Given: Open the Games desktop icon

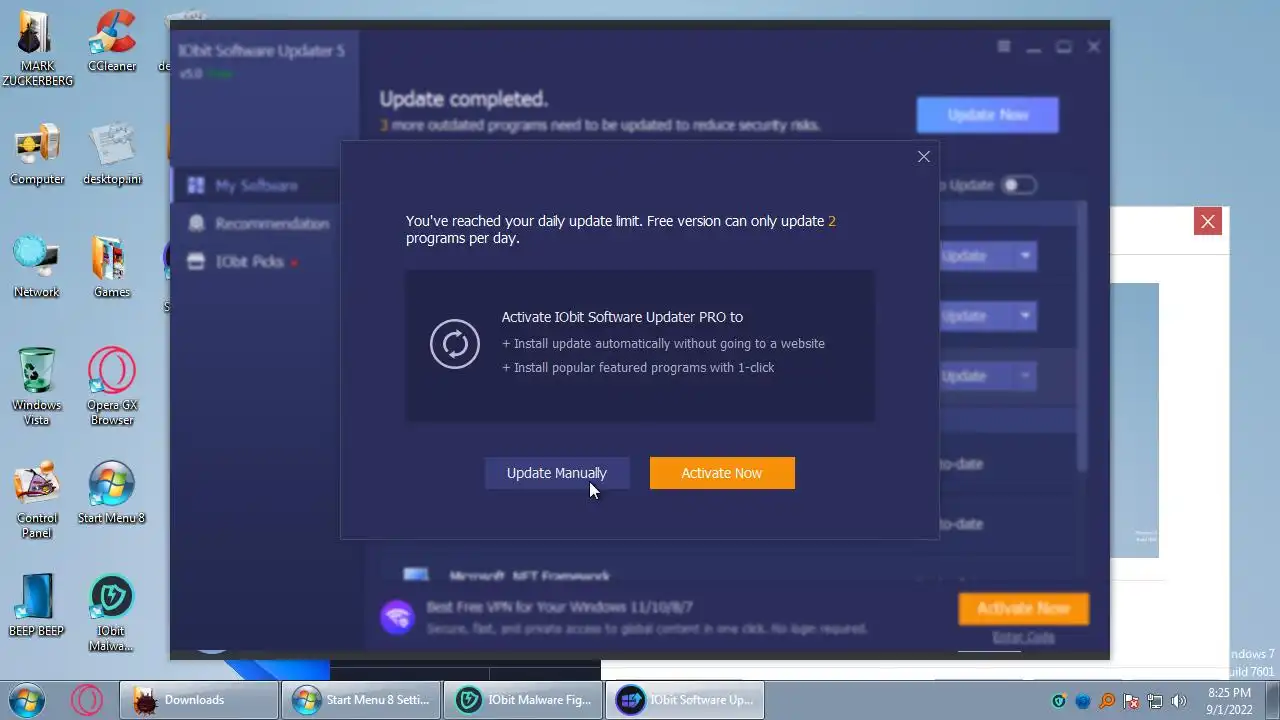Looking at the screenshot, I should pyautogui.click(x=112, y=267).
